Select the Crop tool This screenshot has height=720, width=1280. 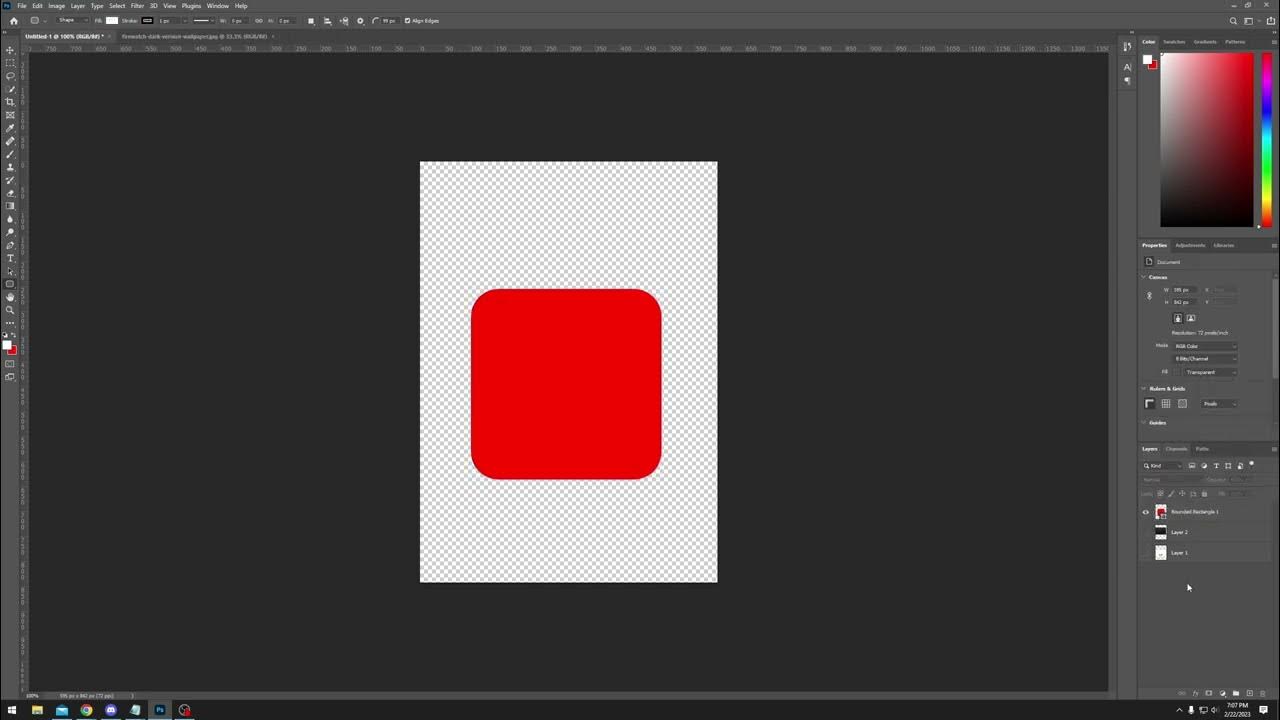click(x=10, y=102)
